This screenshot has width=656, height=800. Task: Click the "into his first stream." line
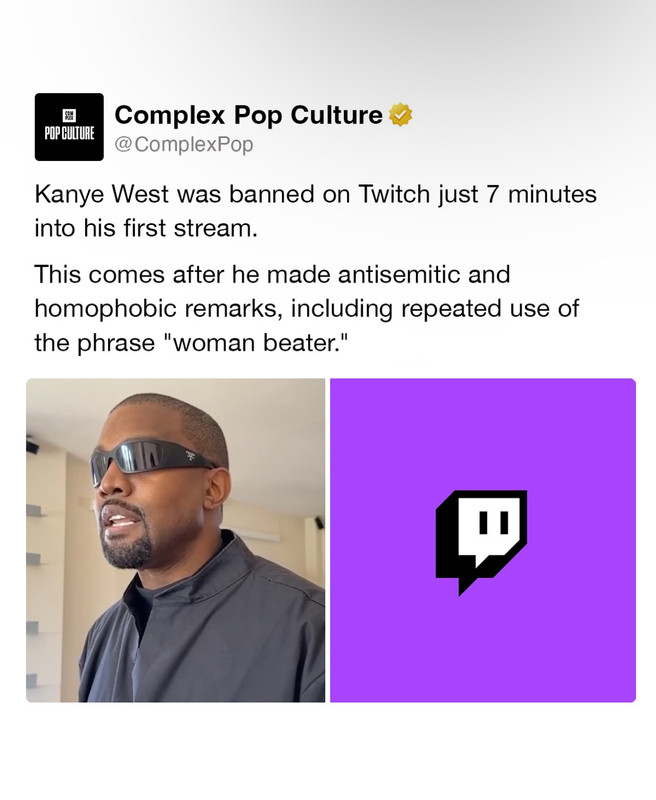point(146,228)
